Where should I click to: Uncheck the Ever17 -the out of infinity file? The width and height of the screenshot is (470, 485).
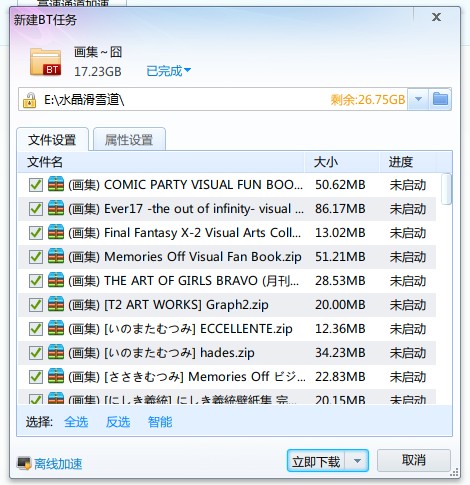click(x=36, y=209)
